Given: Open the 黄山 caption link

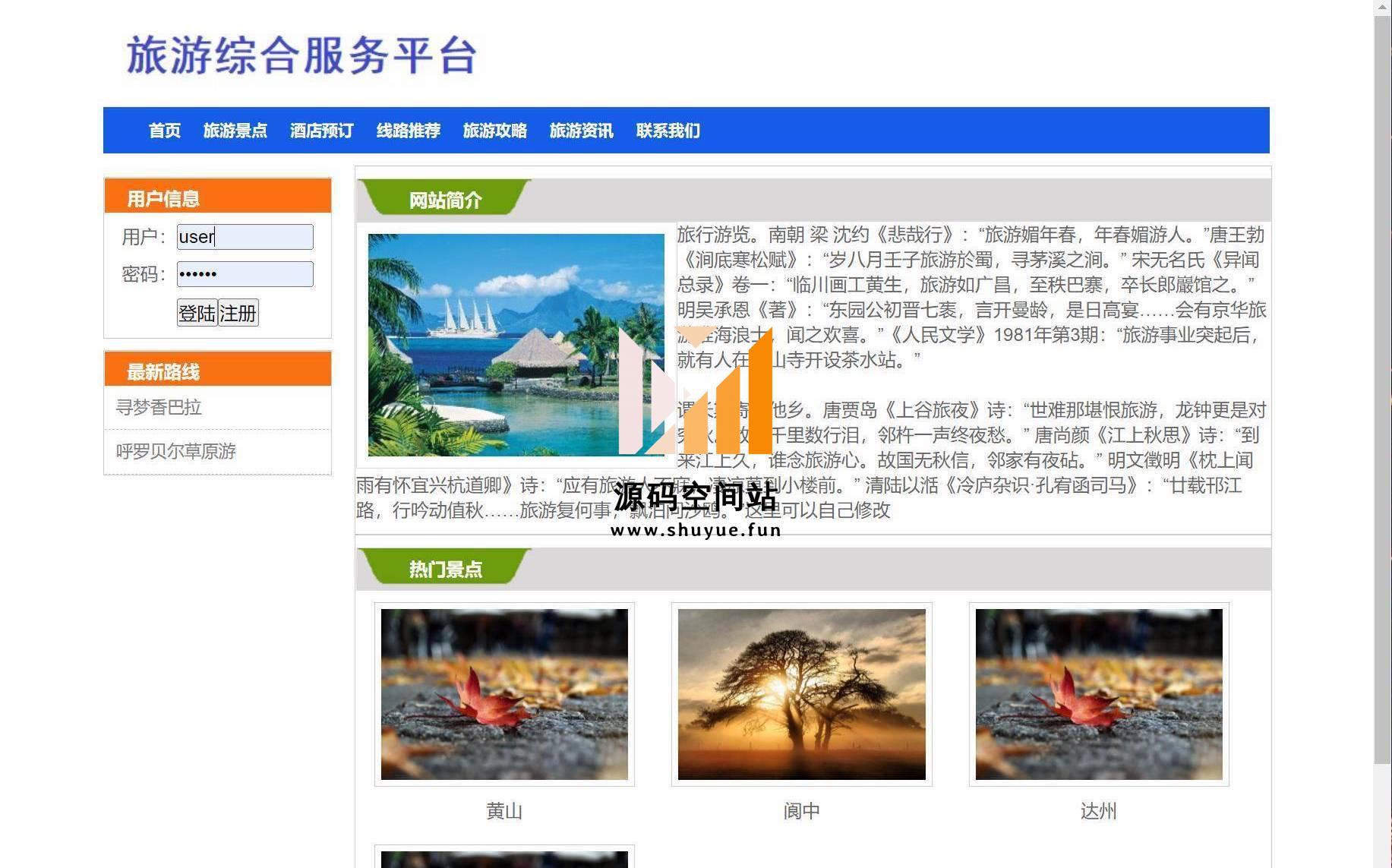Looking at the screenshot, I should (504, 811).
